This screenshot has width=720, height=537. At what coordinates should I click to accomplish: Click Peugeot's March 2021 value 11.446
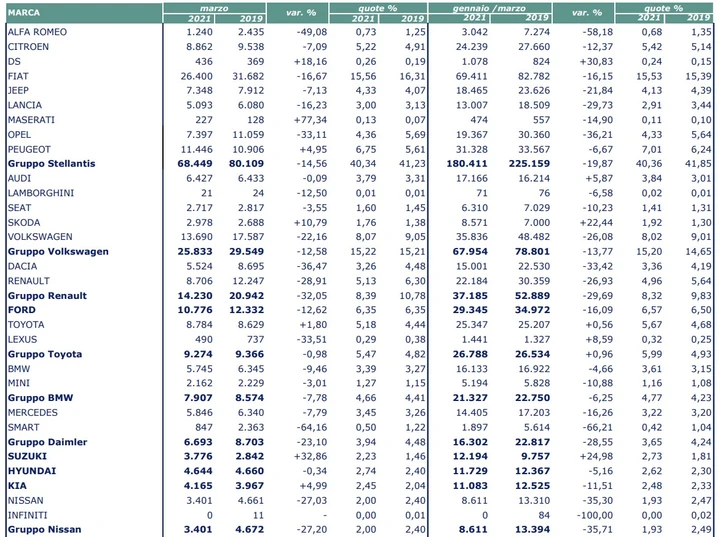197,149
